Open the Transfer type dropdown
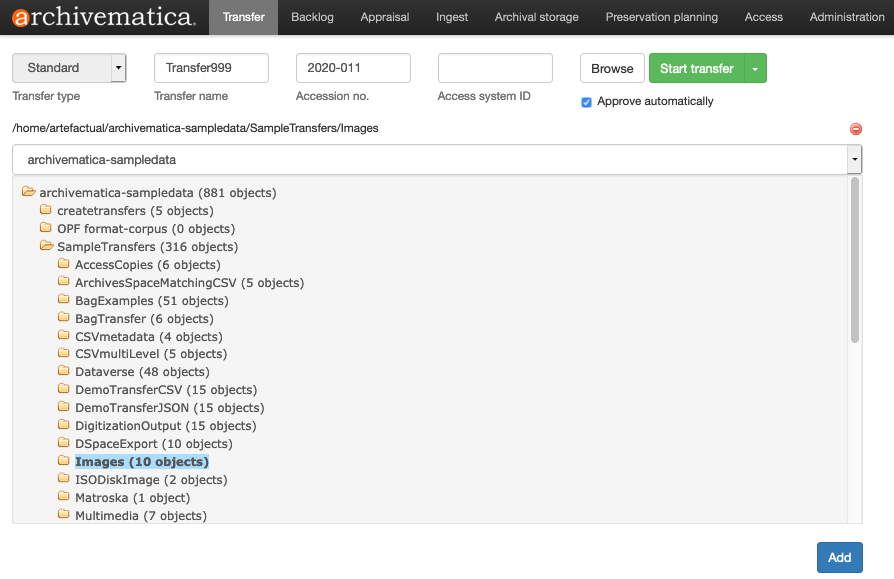 (x=68, y=67)
